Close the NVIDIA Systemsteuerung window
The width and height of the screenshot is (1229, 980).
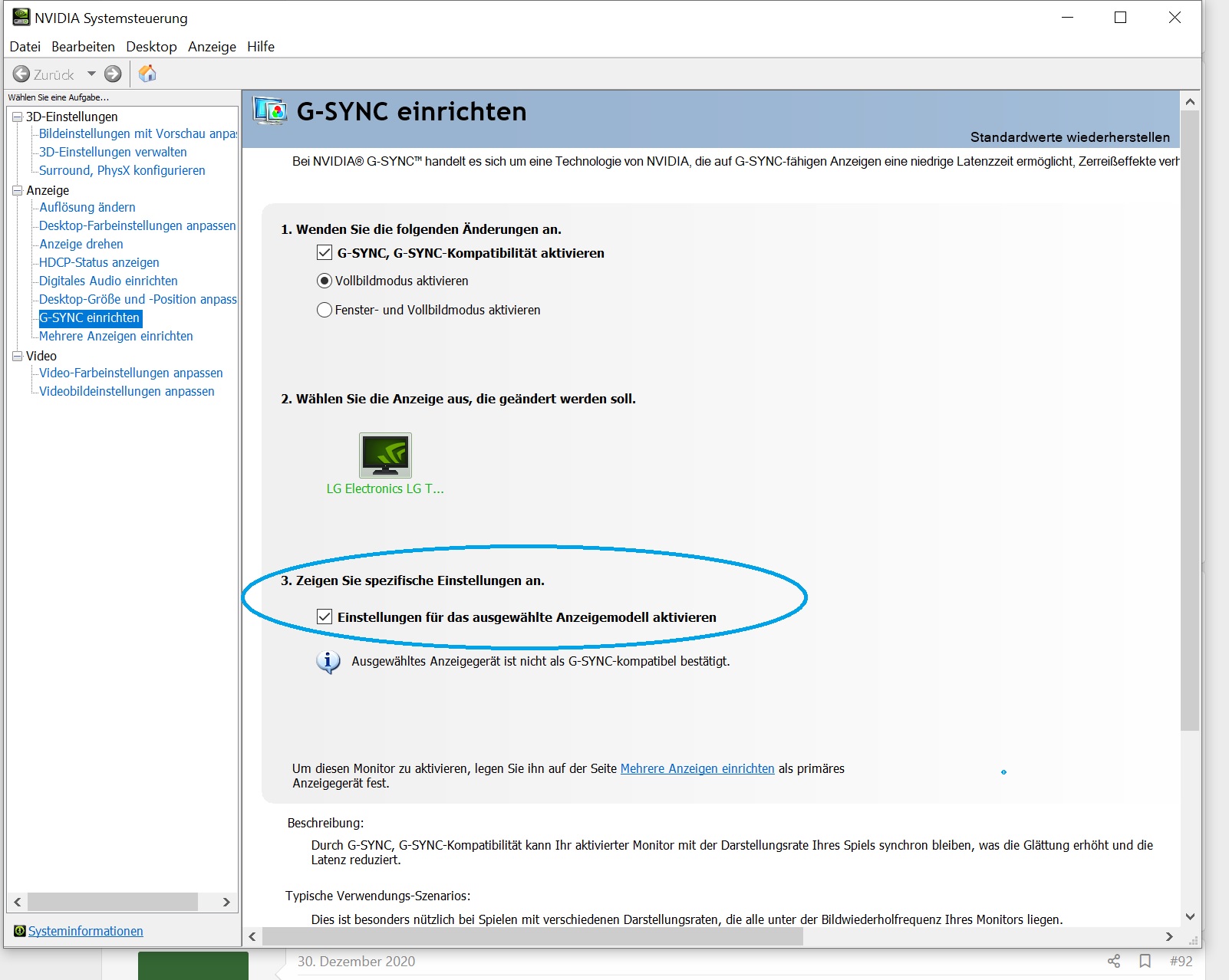click(1175, 17)
